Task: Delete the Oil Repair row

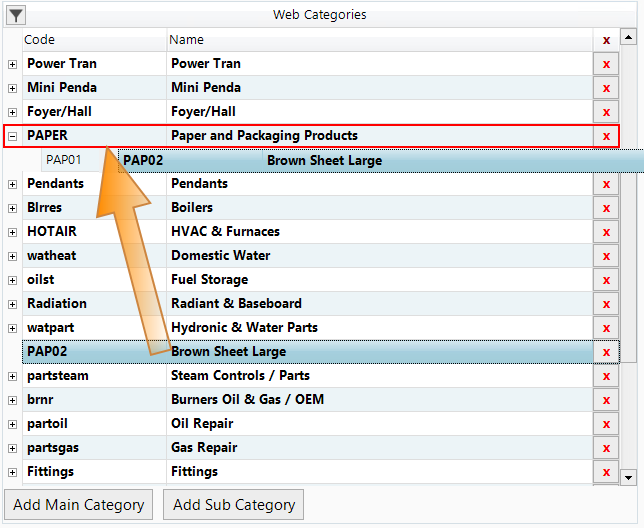Action: point(606,424)
